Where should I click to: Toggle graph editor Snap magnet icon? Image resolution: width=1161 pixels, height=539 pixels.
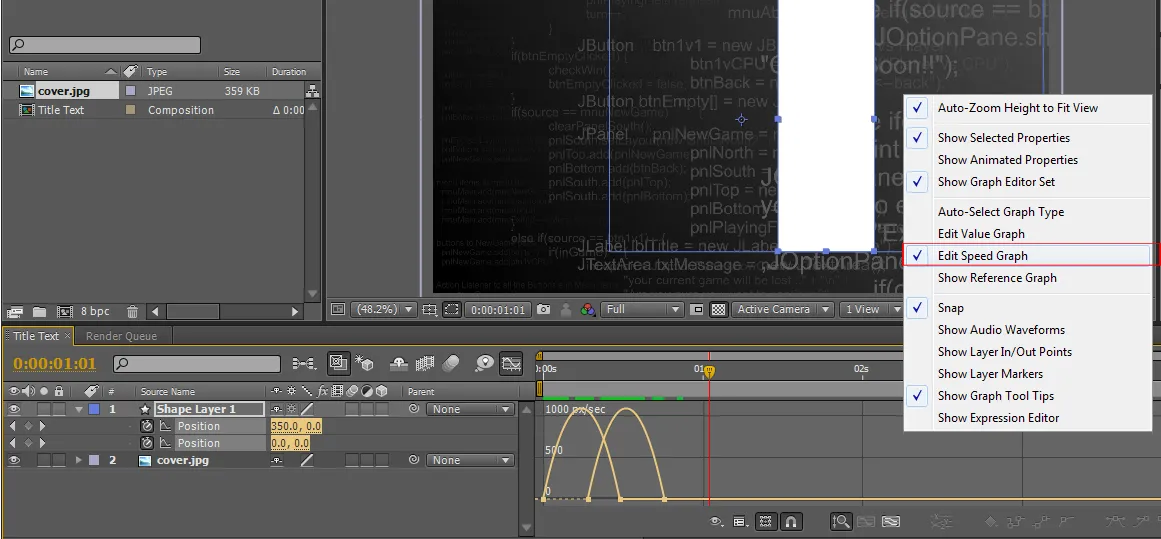click(791, 522)
